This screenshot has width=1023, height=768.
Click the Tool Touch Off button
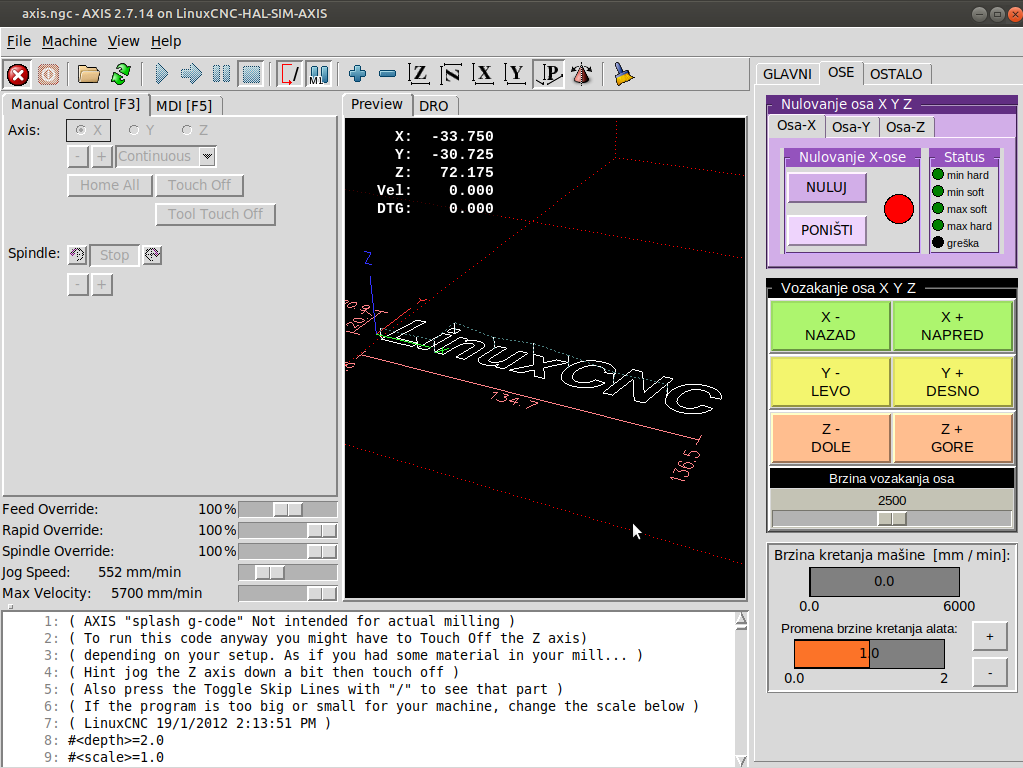click(215, 214)
